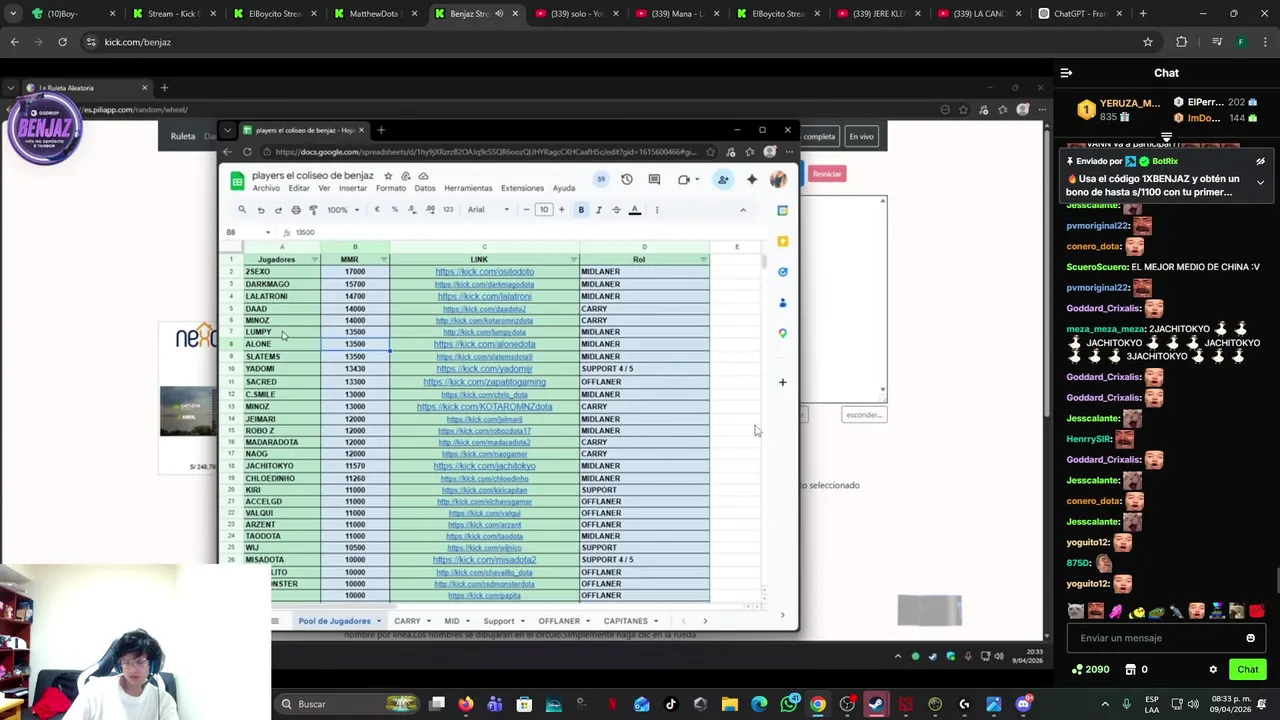The height and width of the screenshot is (720, 1280).
Task: Open Chrome extensions puzzle icon
Action: 1182,42
